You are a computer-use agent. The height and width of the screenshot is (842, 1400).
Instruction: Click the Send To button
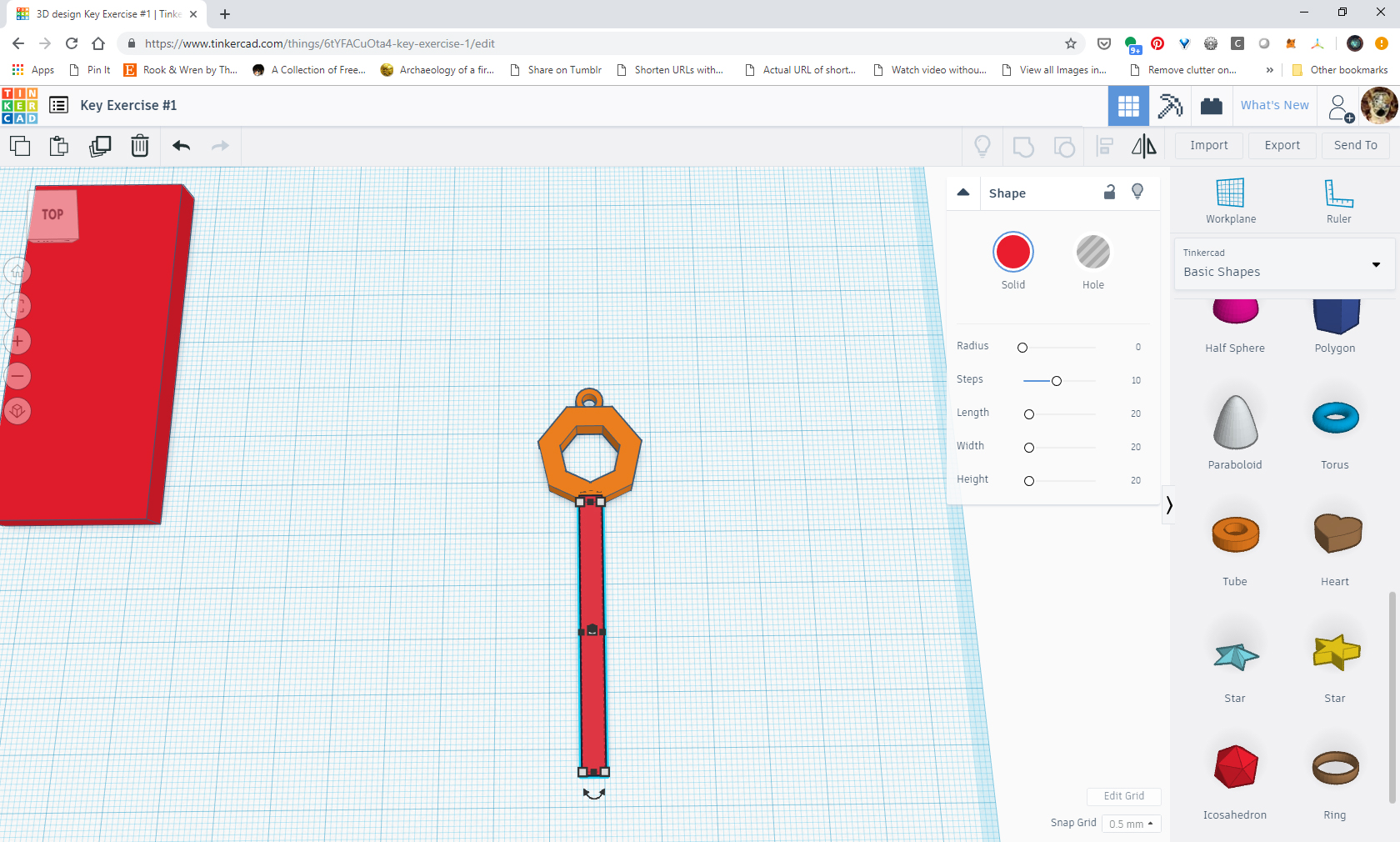click(1356, 145)
